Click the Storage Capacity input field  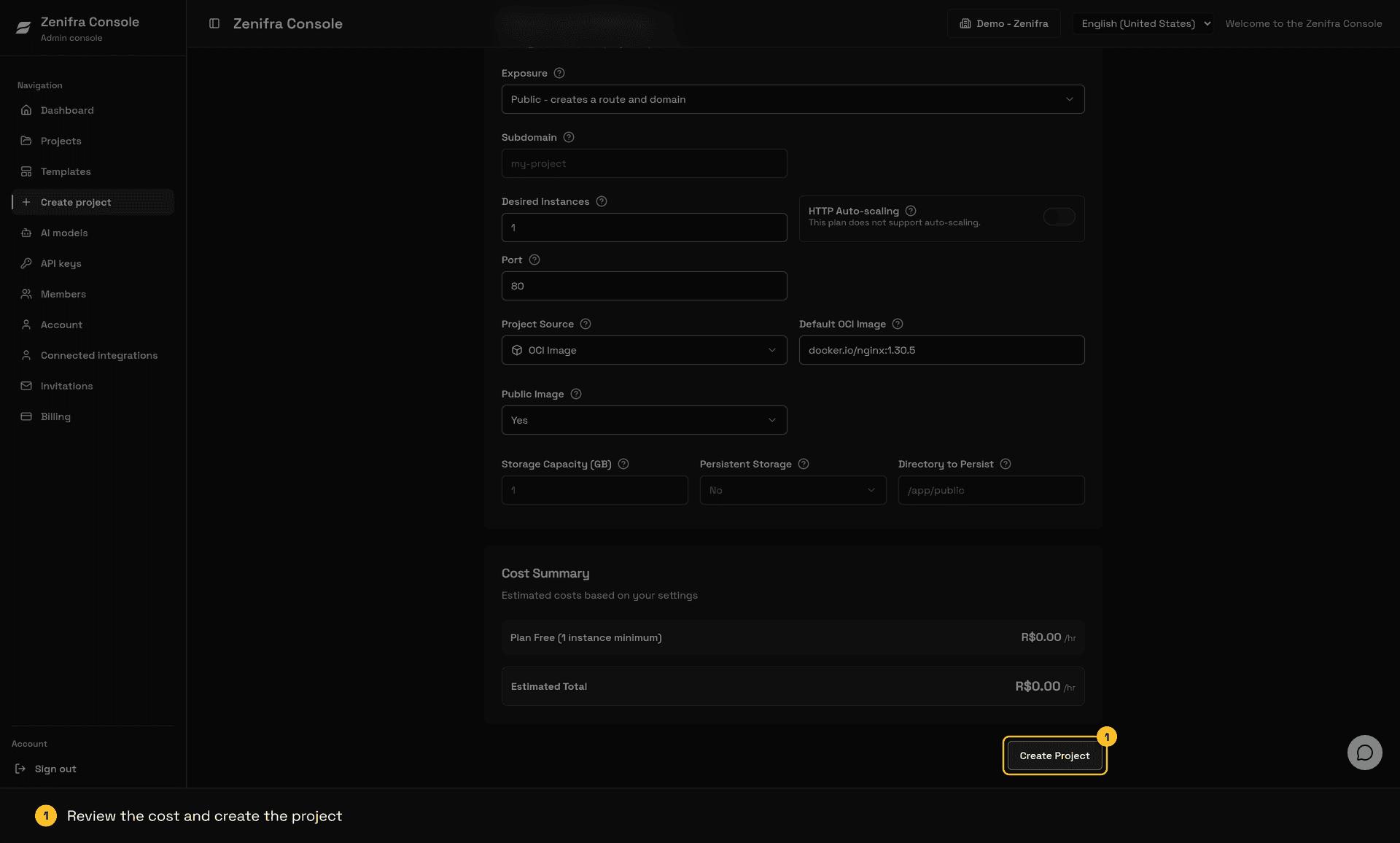[594, 490]
